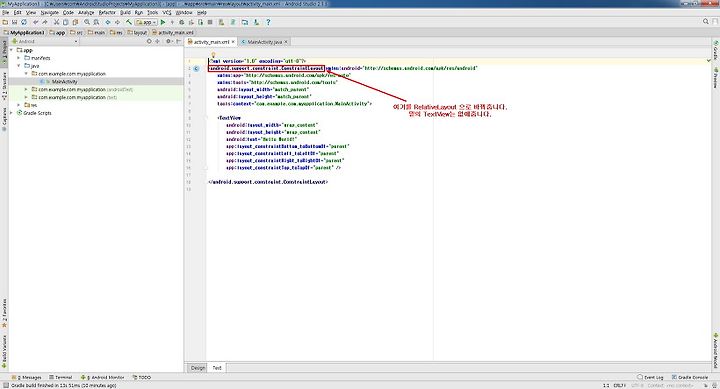
Task: Click the Copy toolbar icon
Action: 66,22
